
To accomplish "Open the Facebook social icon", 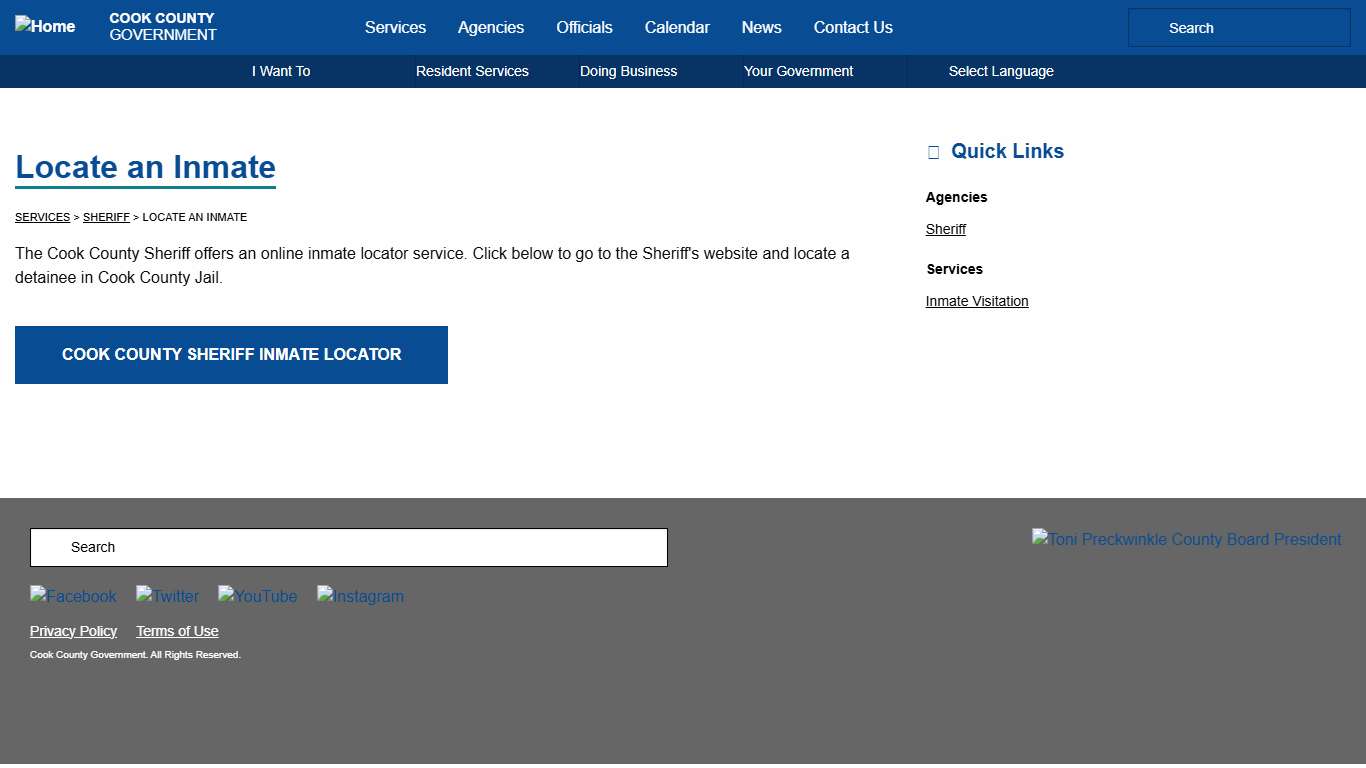I will [x=73, y=596].
